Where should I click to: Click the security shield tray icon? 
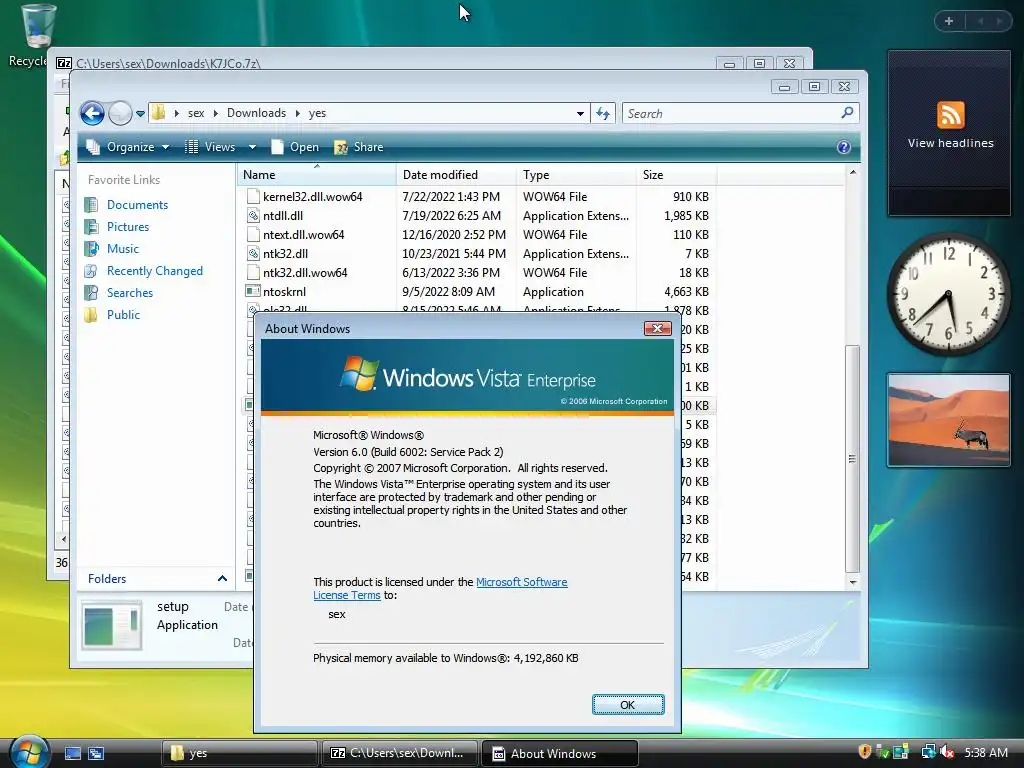tap(865, 752)
